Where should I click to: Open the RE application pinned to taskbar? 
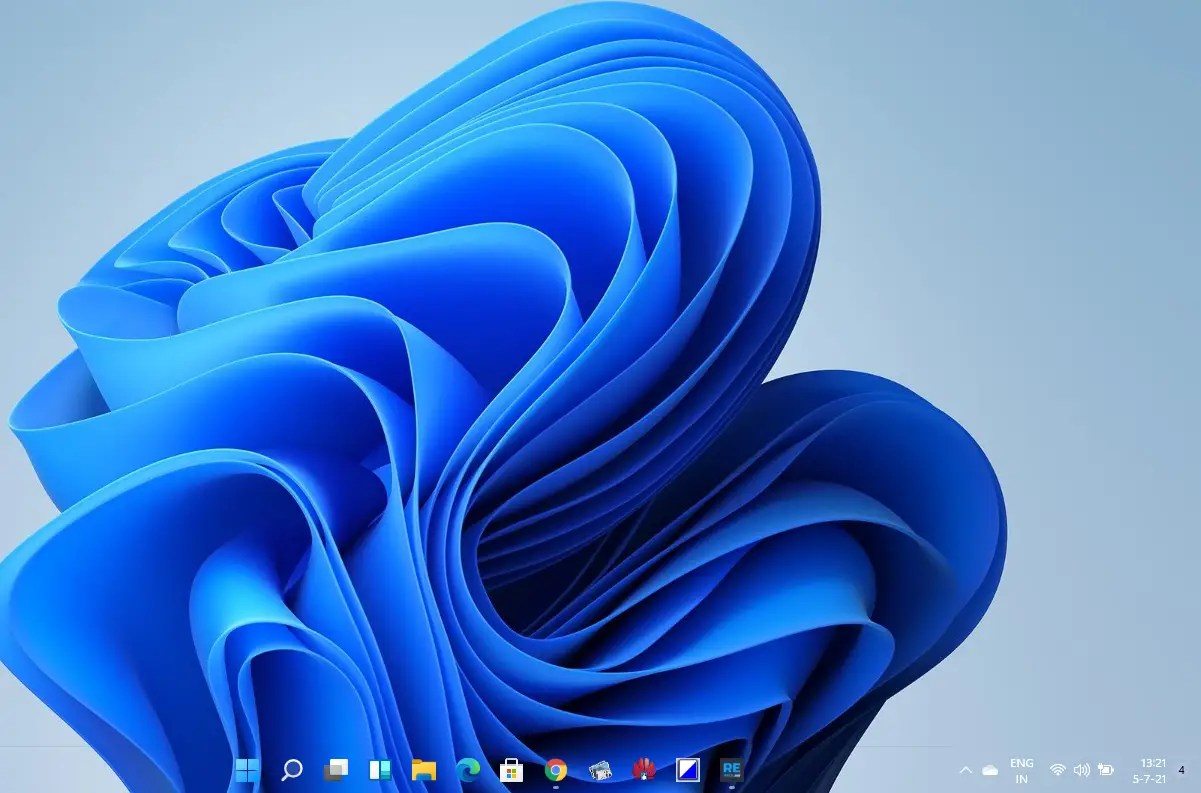click(730, 770)
